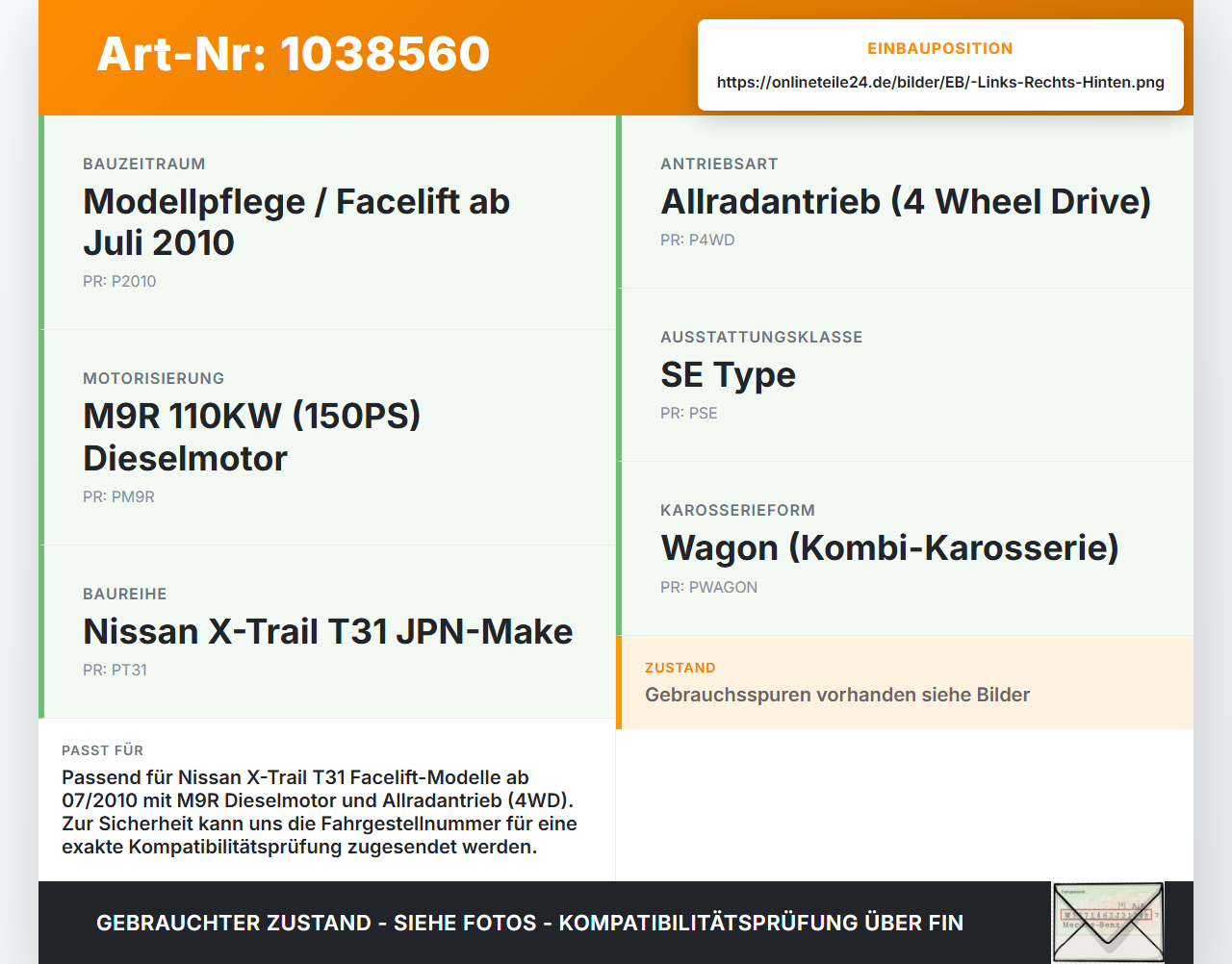Click the Passt für compatibility description text
Image resolution: width=1232 pixels, height=964 pixels.
tap(320, 812)
